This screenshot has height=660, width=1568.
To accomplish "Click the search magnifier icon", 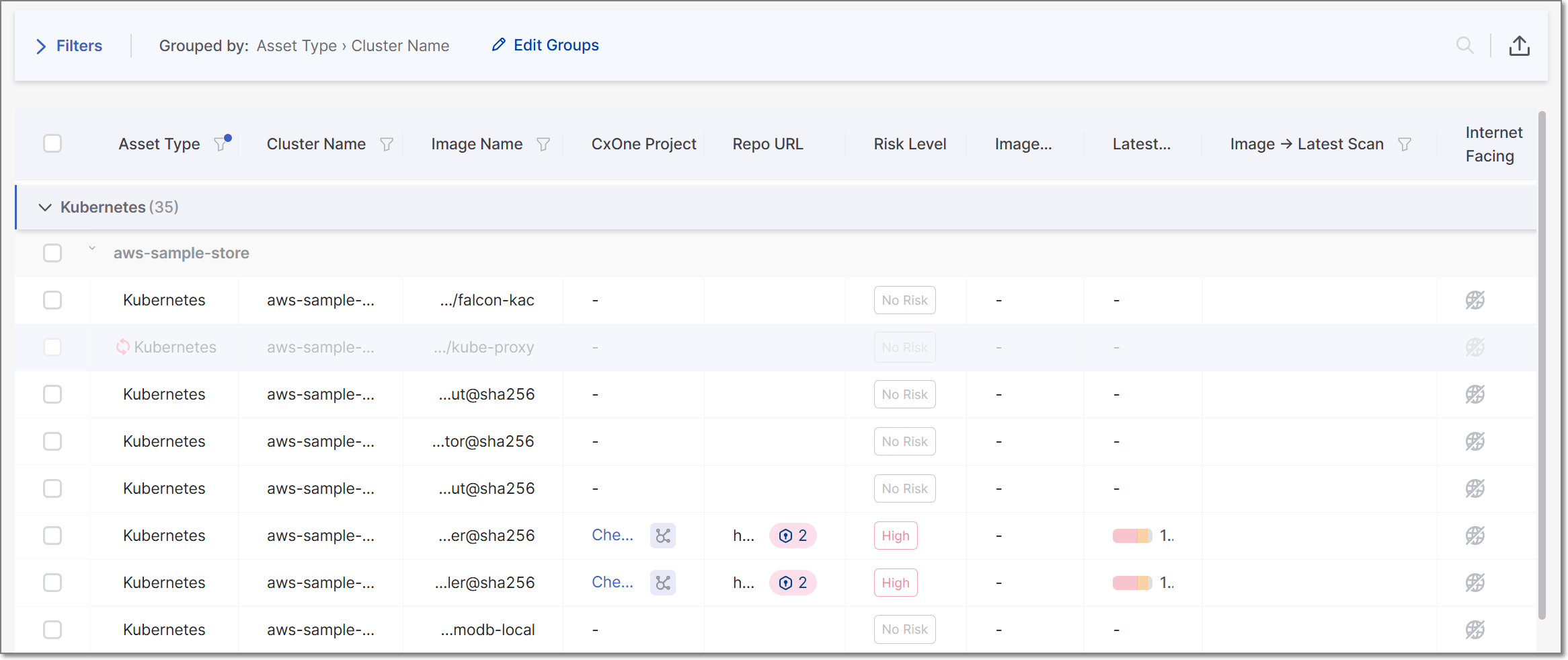I will pyautogui.click(x=1464, y=46).
